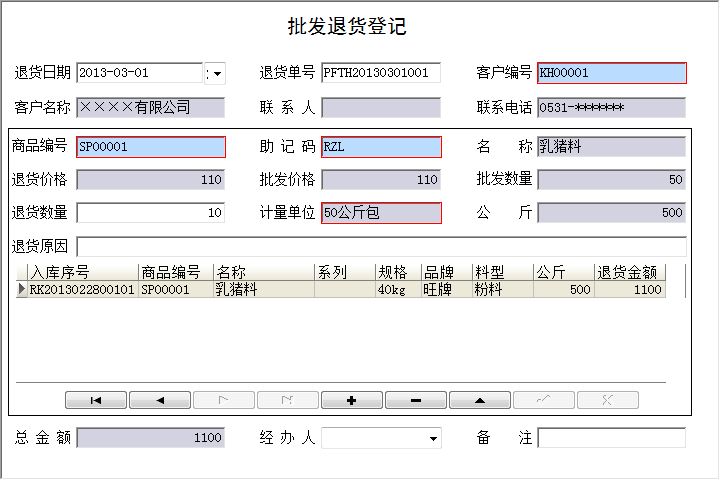
Task: Click the post checkmark navigator button
Action: [x=544, y=400]
